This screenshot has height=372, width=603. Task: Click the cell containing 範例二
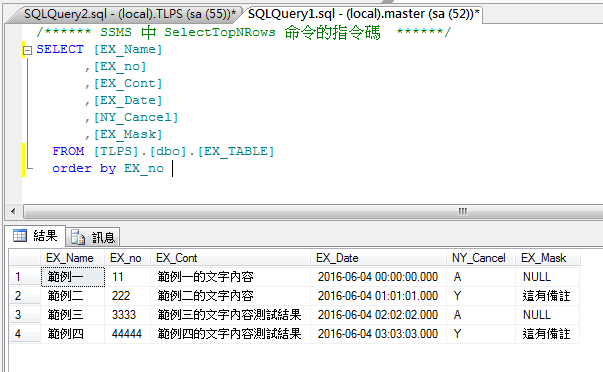73,296
